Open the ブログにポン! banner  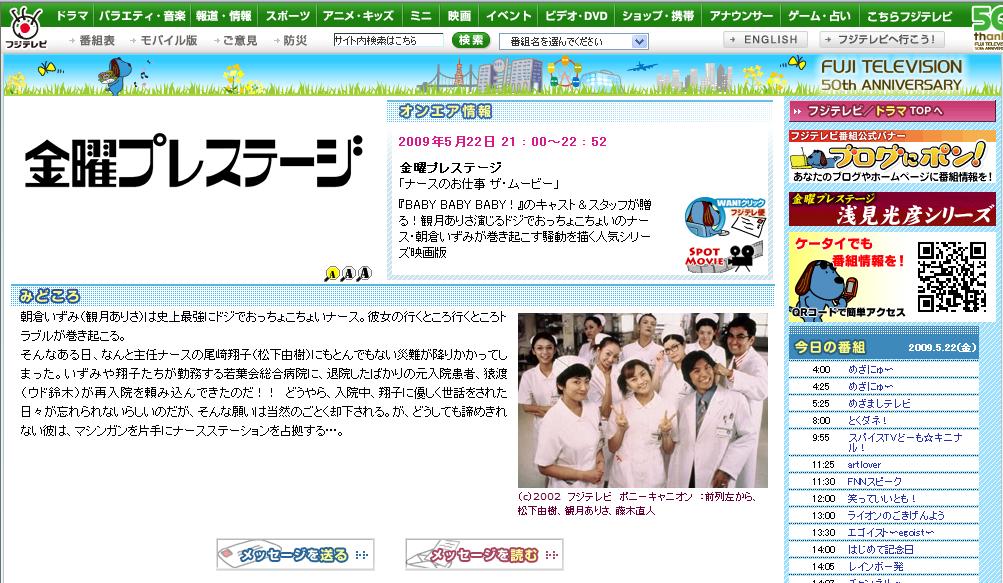[892, 157]
